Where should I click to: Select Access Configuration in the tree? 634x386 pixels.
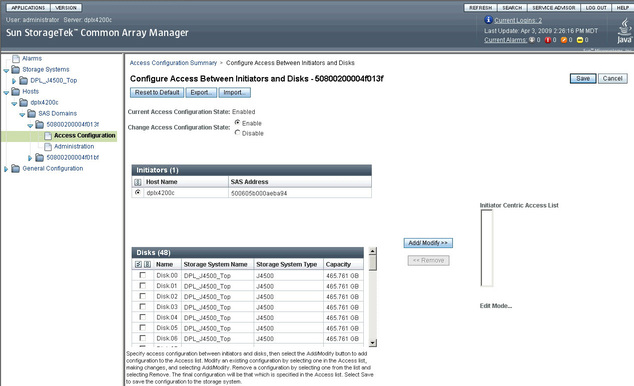(85, 135)
